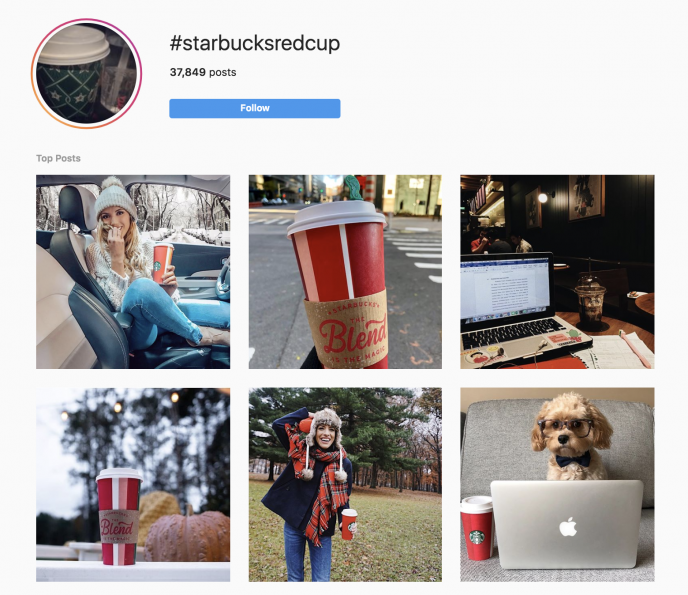This screenshot has width=688, height=595.
Task: Click the laptop screen in cafe photo
Action: tap(506, 287)
